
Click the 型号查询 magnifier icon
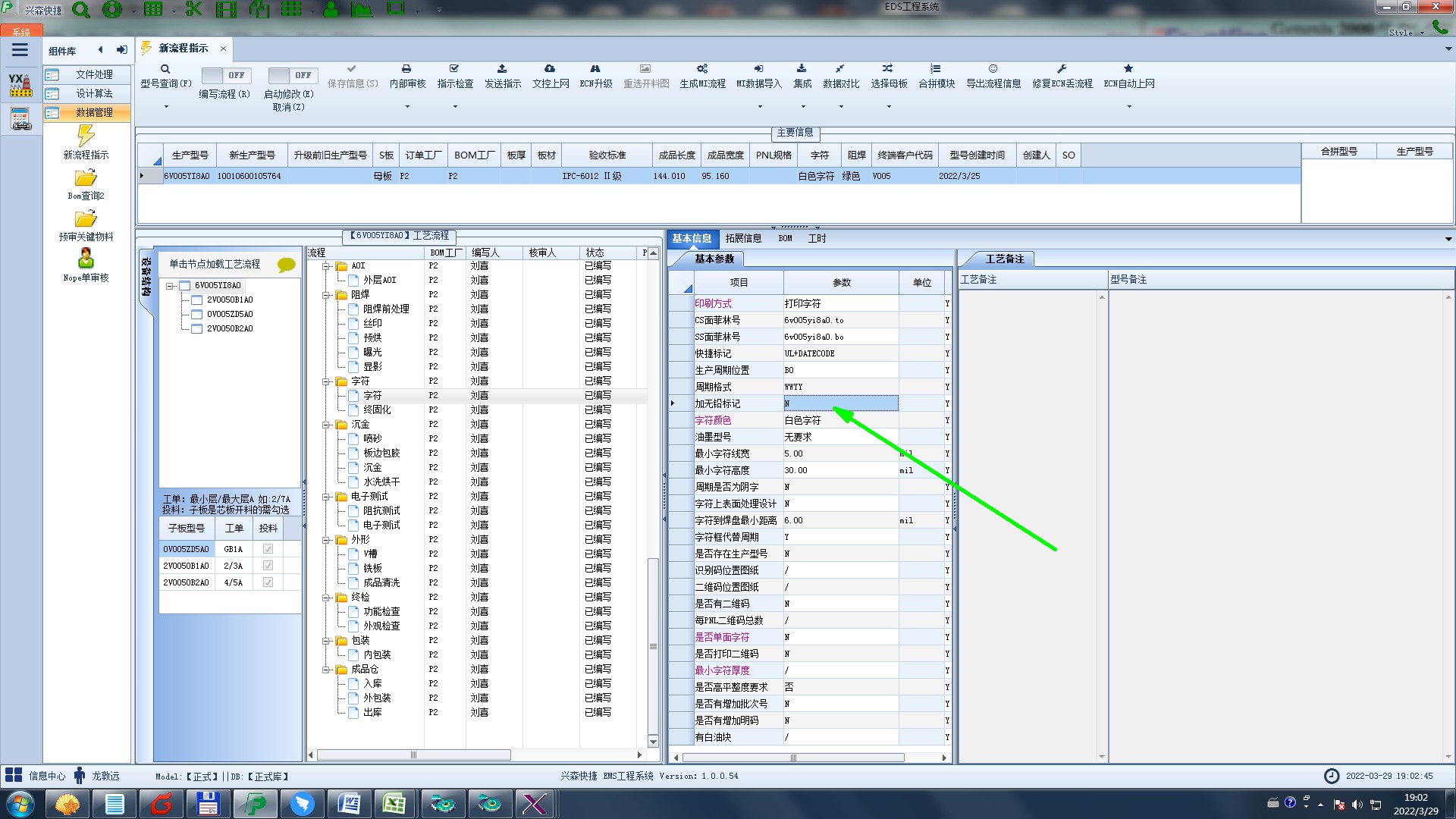(165, 69)
